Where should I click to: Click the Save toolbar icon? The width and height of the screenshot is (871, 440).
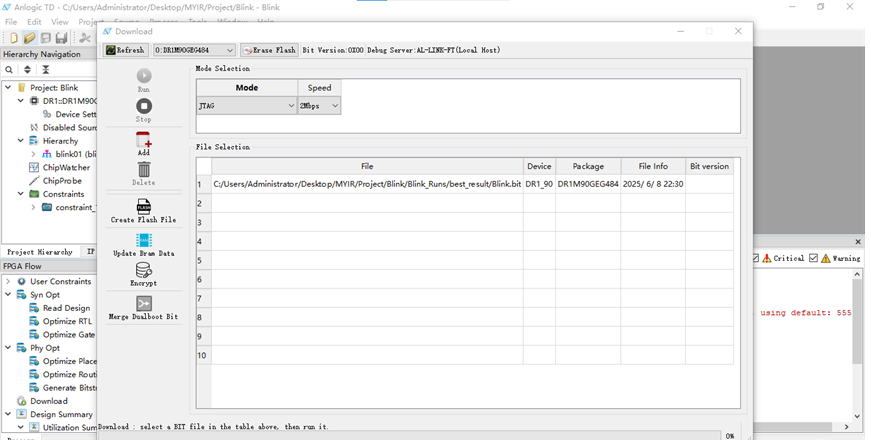(x=46, y=38)
